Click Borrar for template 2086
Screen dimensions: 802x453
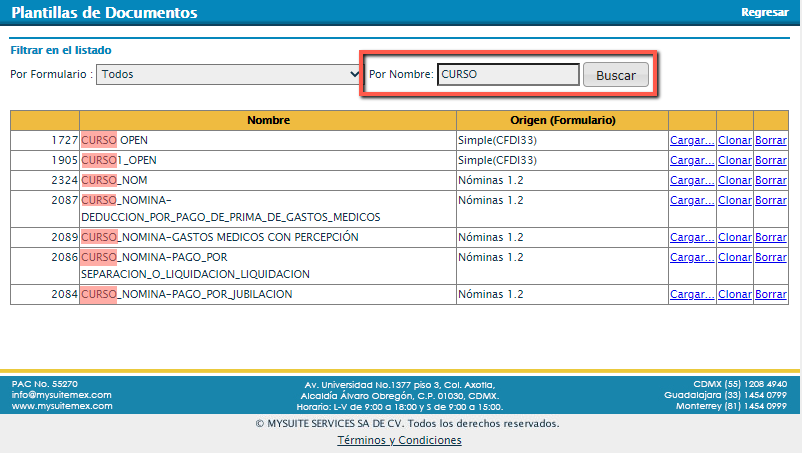[770, 257]
